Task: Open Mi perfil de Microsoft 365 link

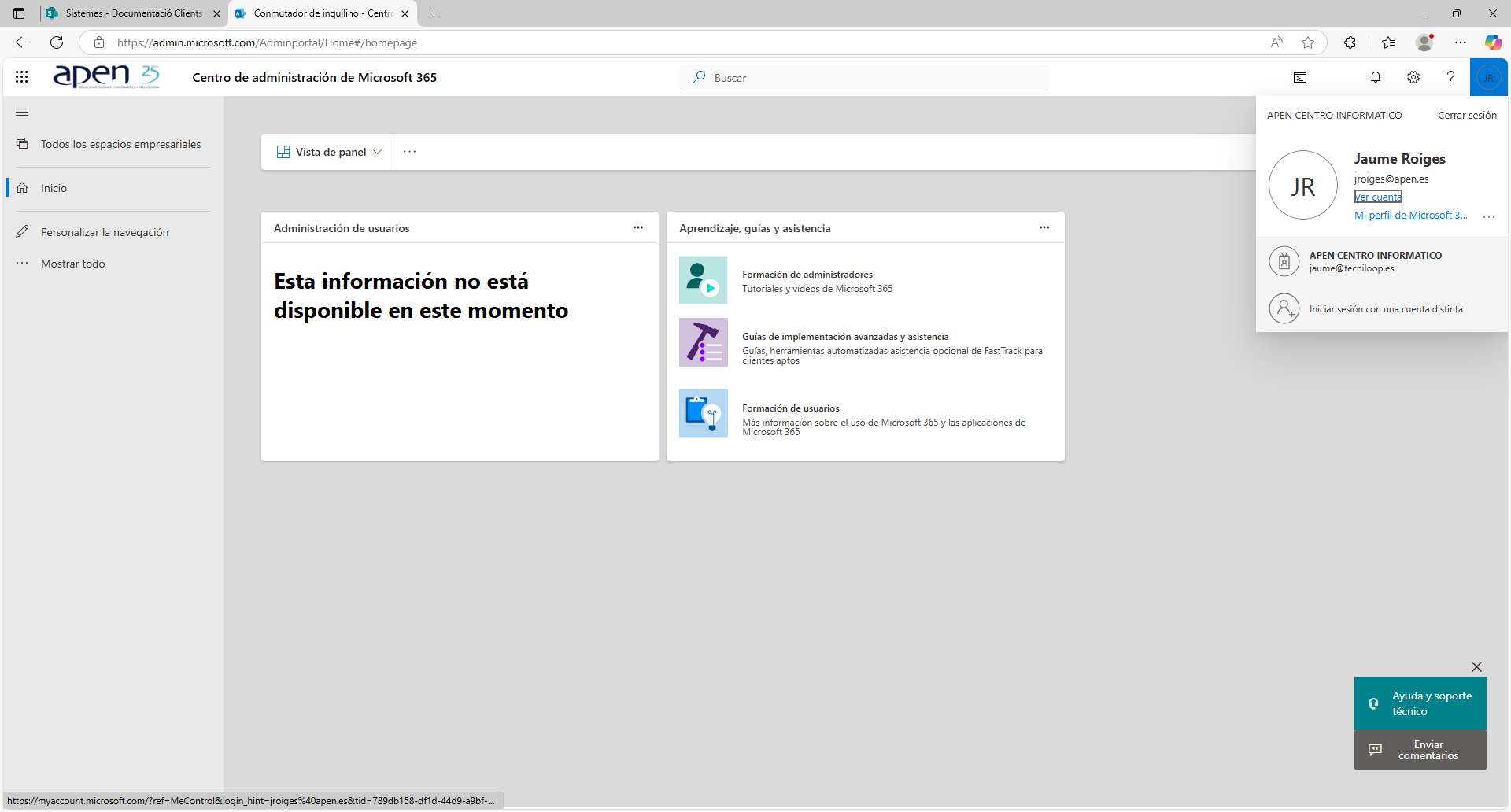Action: point(1410,215)
